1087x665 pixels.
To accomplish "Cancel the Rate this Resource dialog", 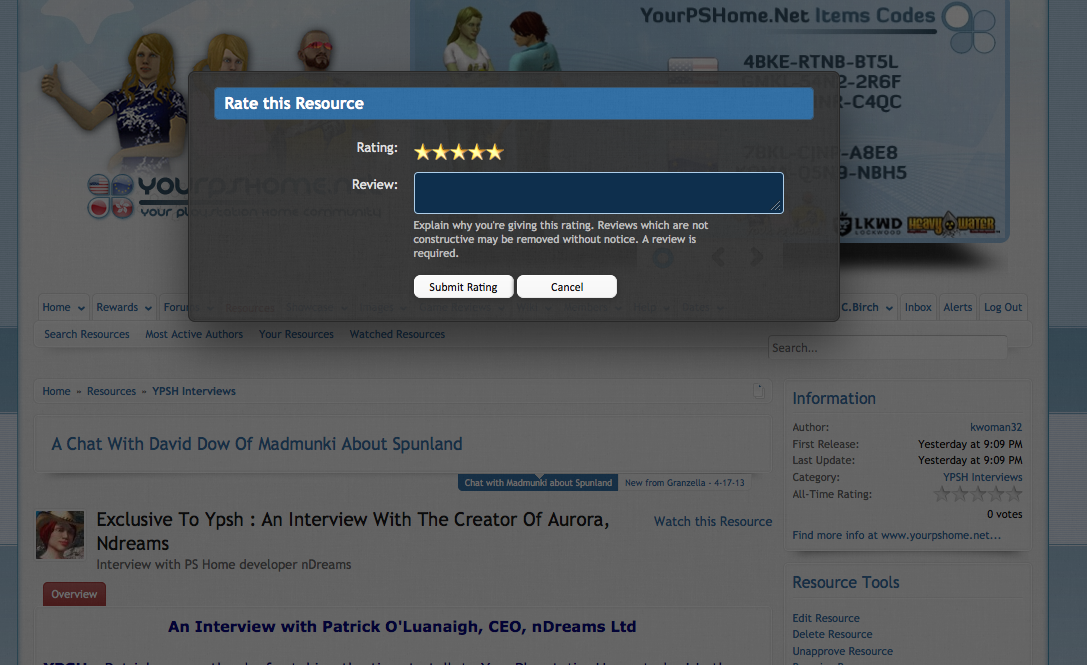I will 566,286.
